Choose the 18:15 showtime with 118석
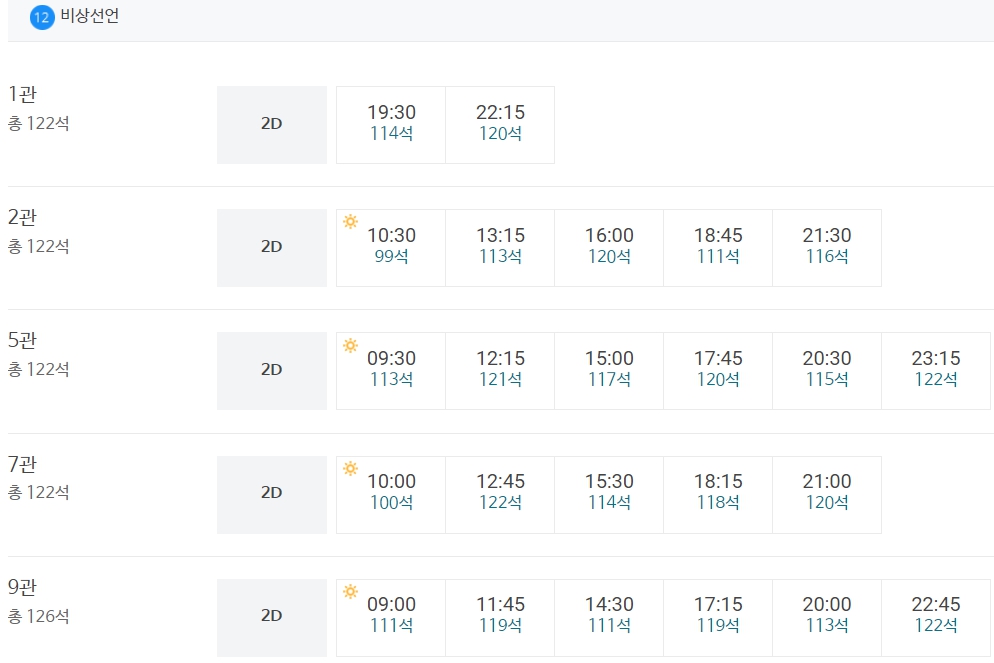The height and width of the screenshot is (663, 994). click(x=718, y=495)
